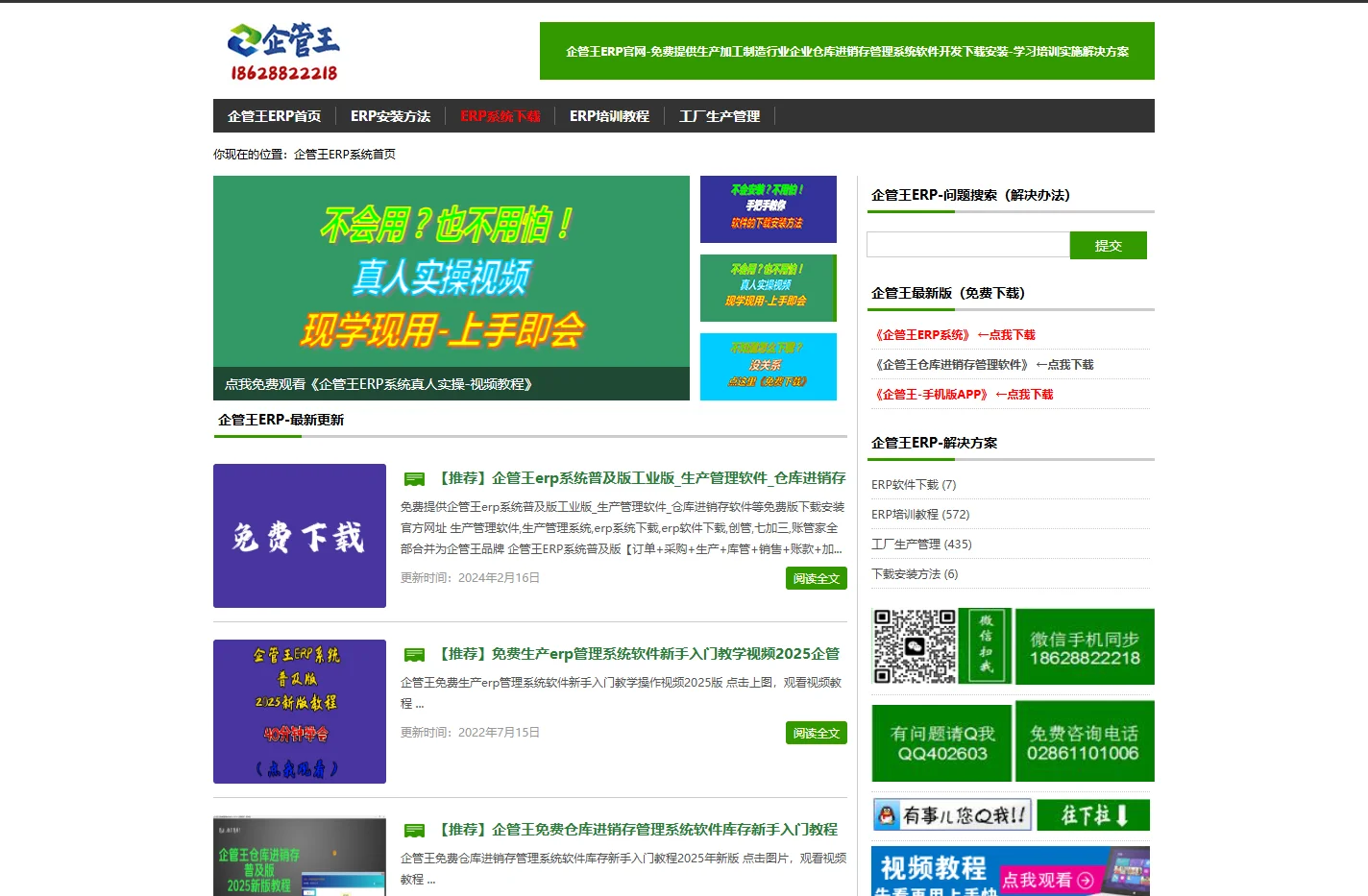Click the QQ penguin 有事儿您Q我 button
Image resolution: width=1368 pixels, height=896 pixels.
[951, 815]
